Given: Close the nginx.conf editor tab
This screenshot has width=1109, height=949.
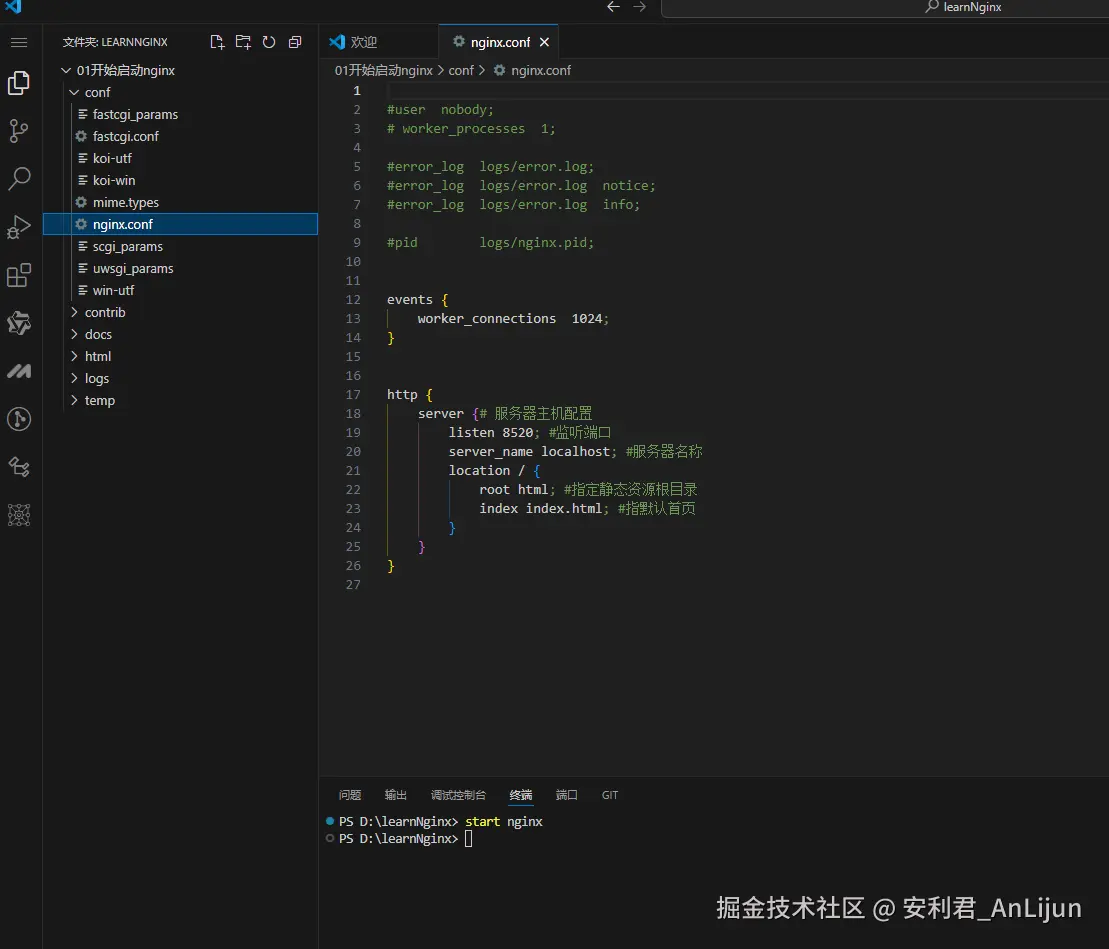Looking at the screenshot, I should tap(545, 42).
